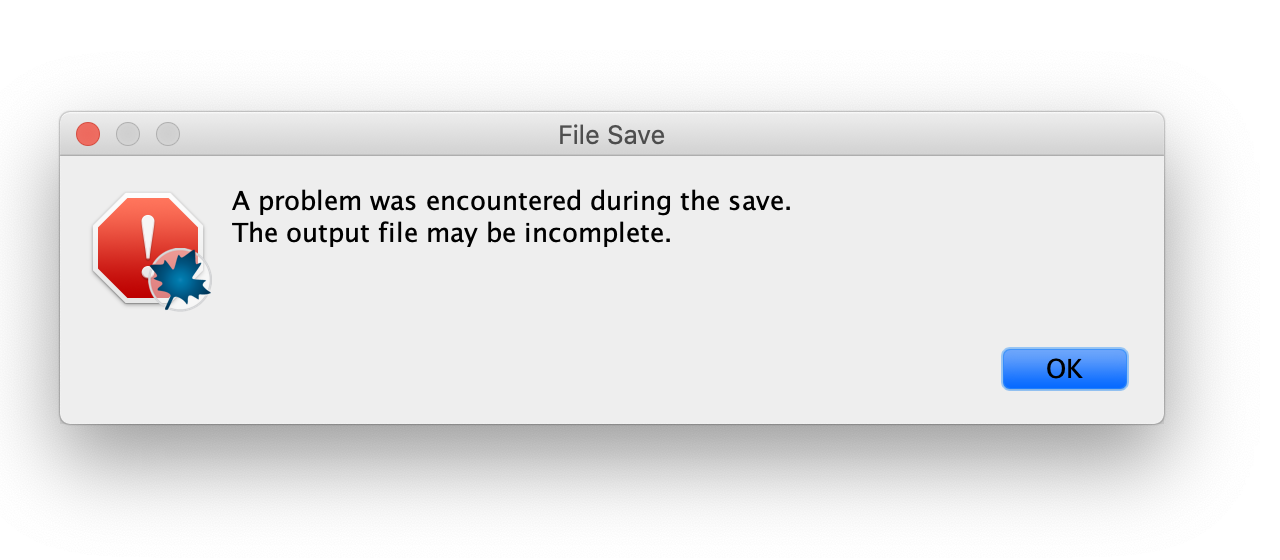Click the OK button
The height and width of the screenshot is (560, 1280).
point(1064,369)
